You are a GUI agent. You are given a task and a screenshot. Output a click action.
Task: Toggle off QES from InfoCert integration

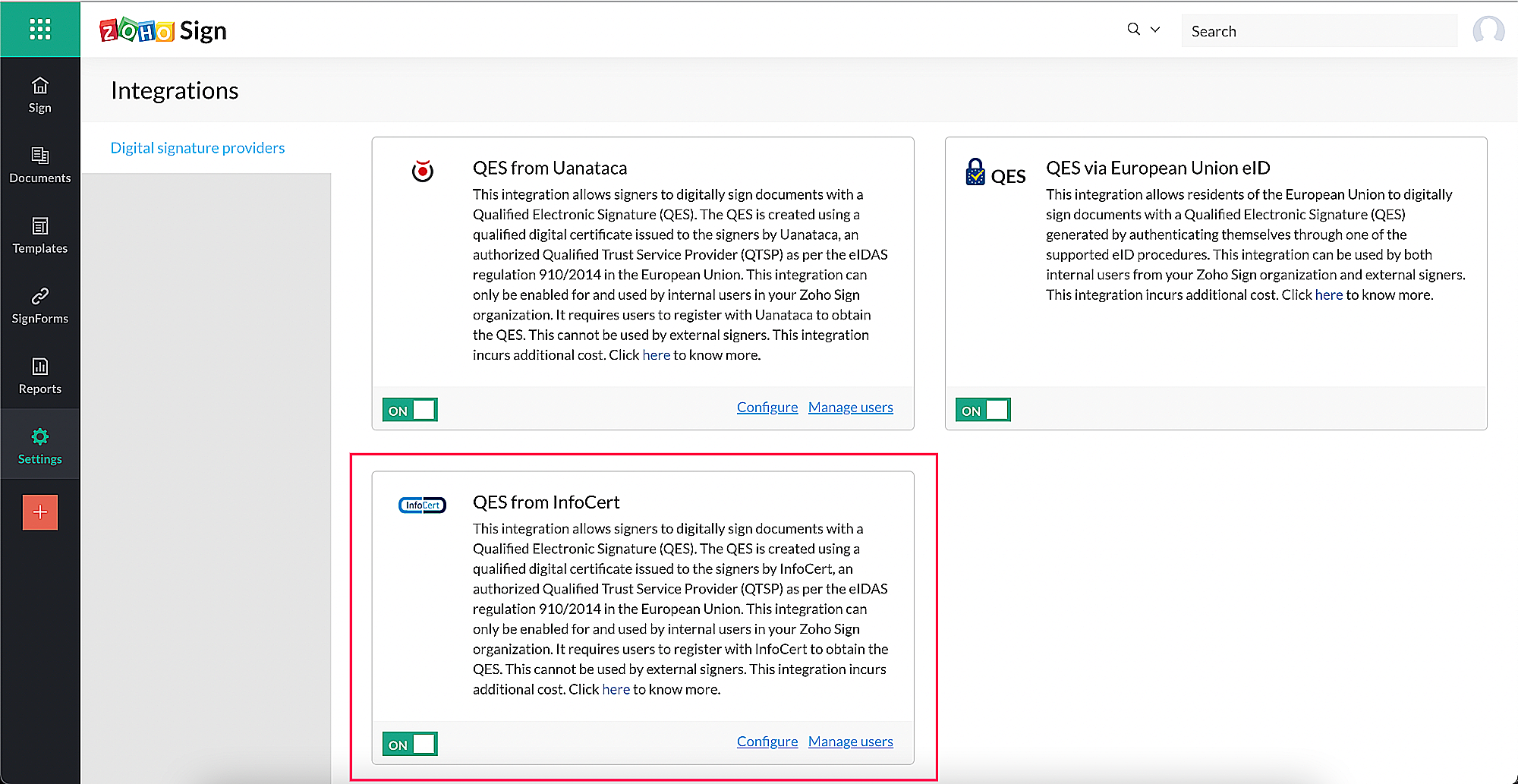pyautogui.click(x=410, y=744)
